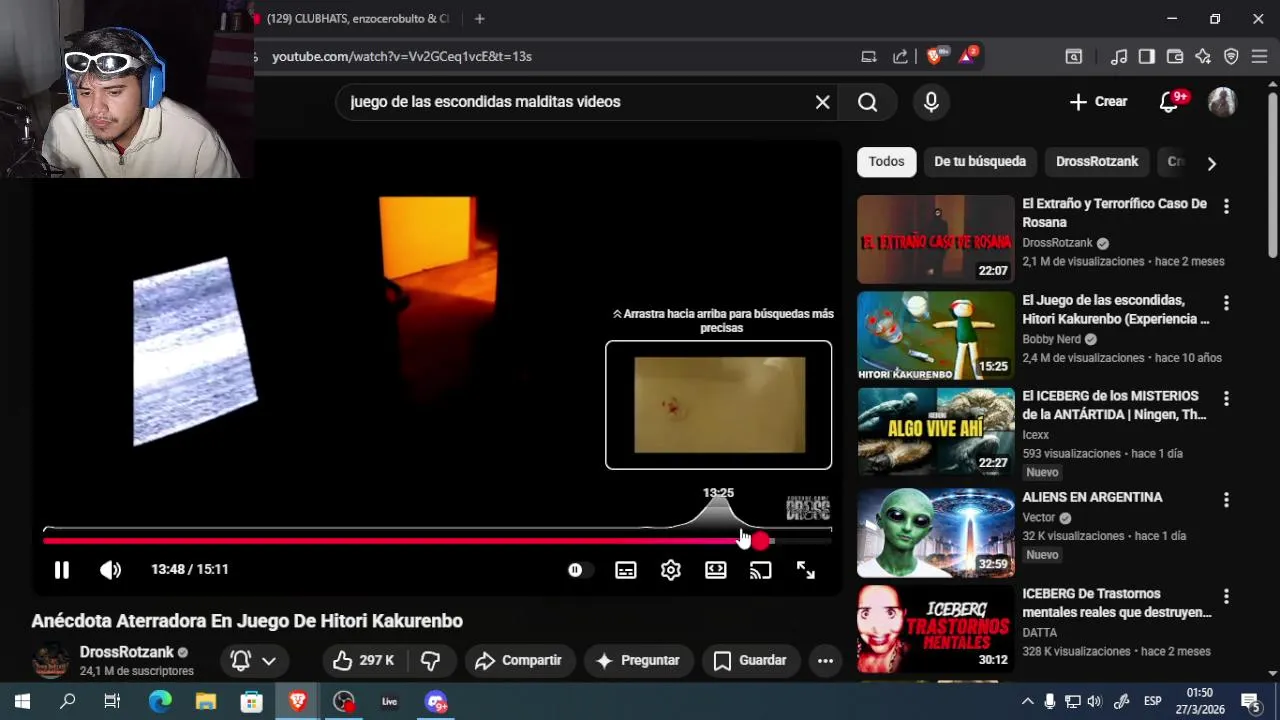
Task: Like the video with 297 K
Action: click(x=363, y=661)
